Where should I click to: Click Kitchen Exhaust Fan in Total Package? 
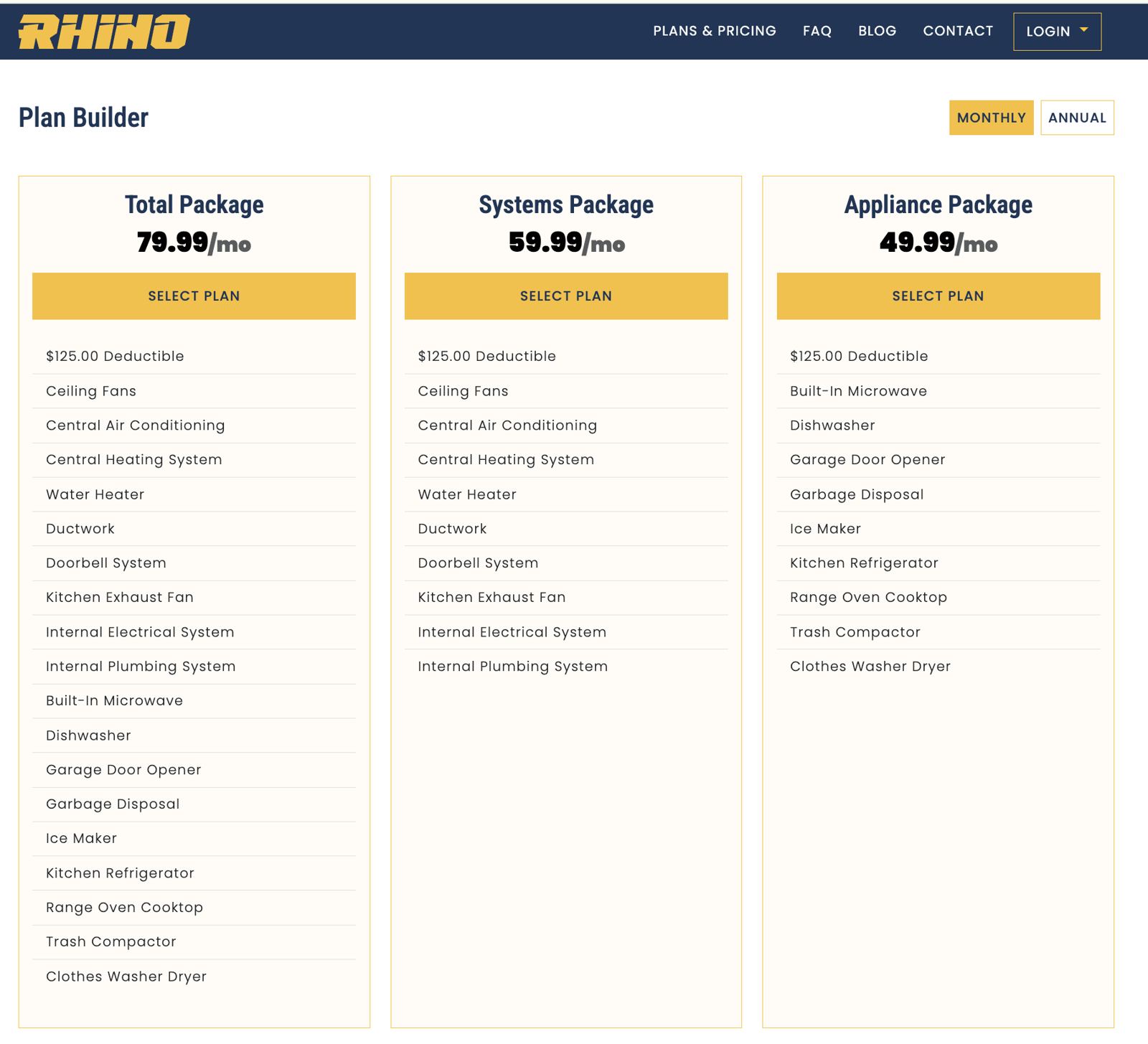coord(194,598)
